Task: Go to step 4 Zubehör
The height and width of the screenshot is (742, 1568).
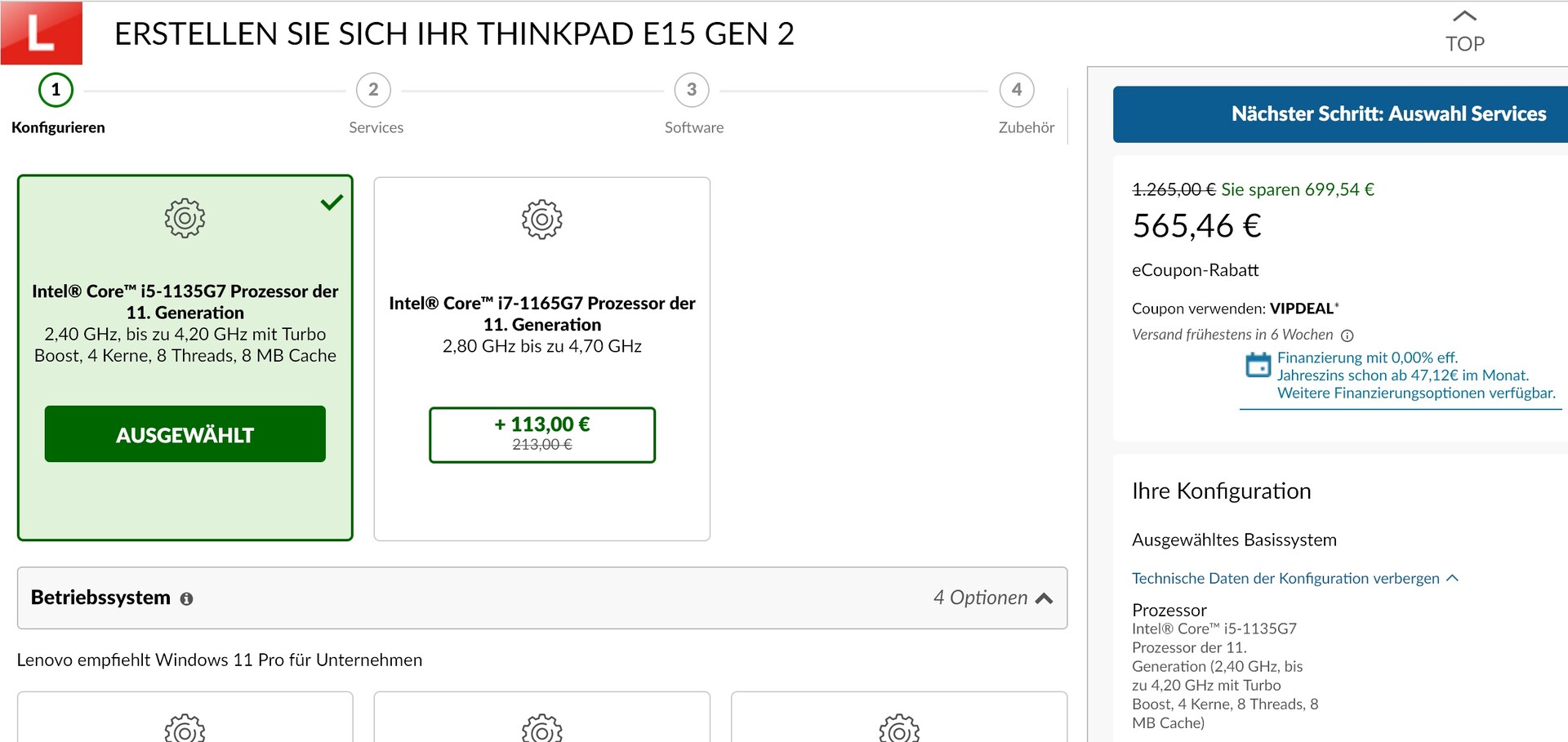Action: pyautogui.click(x=1017, y=91)
